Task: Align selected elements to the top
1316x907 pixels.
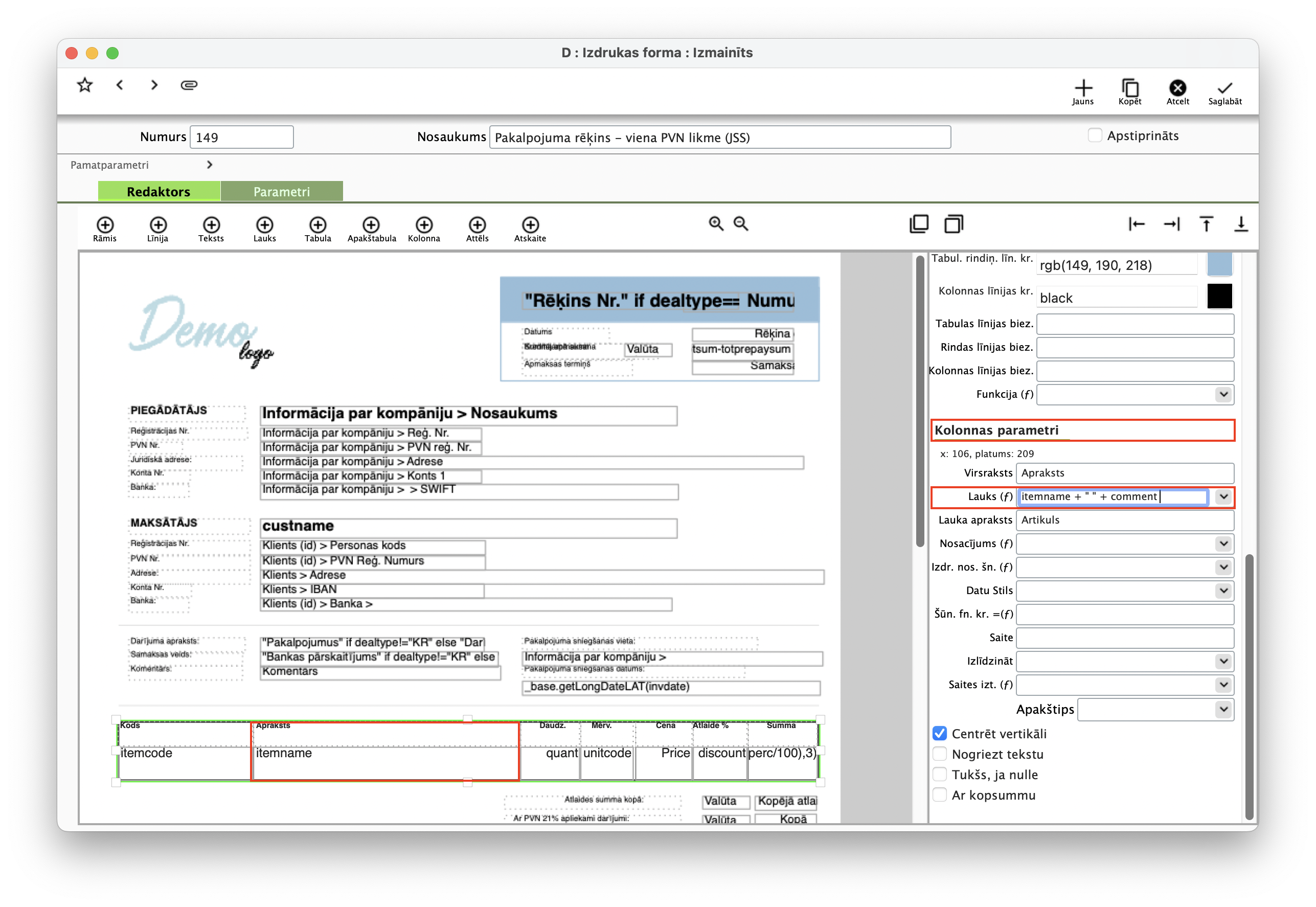Action: 1207,224
